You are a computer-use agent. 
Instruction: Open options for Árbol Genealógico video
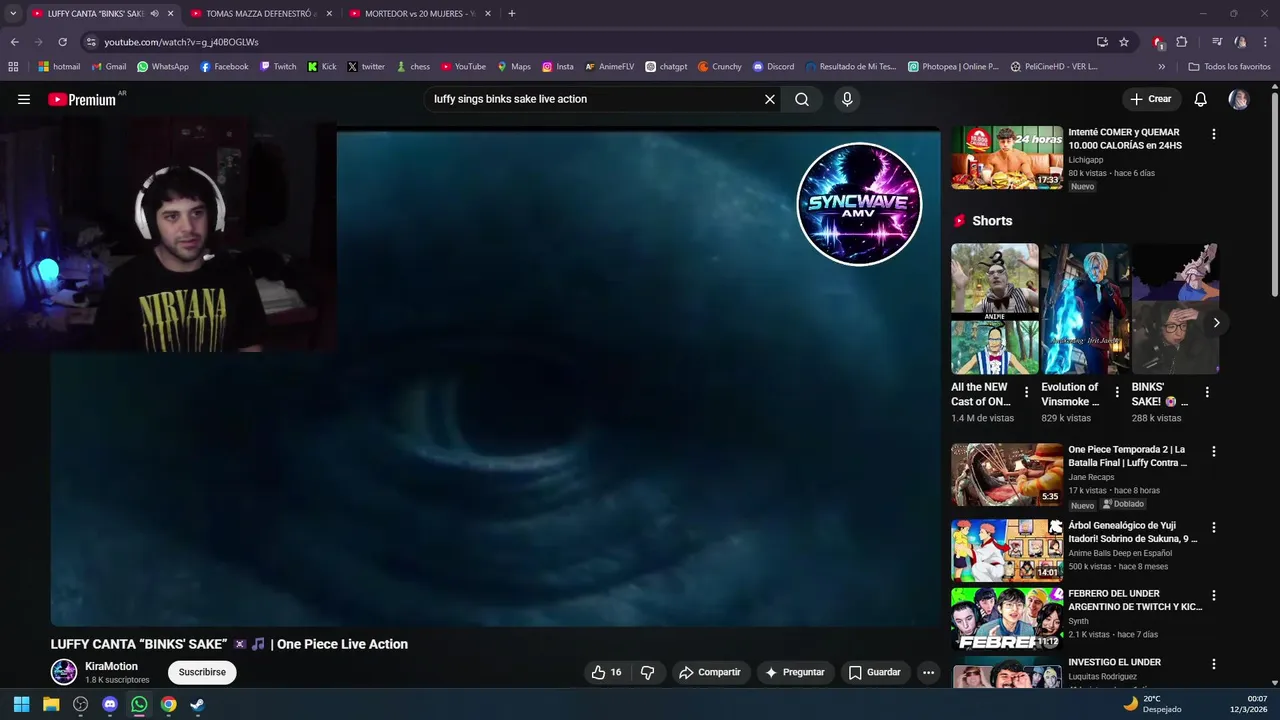tap(1214, 527)
